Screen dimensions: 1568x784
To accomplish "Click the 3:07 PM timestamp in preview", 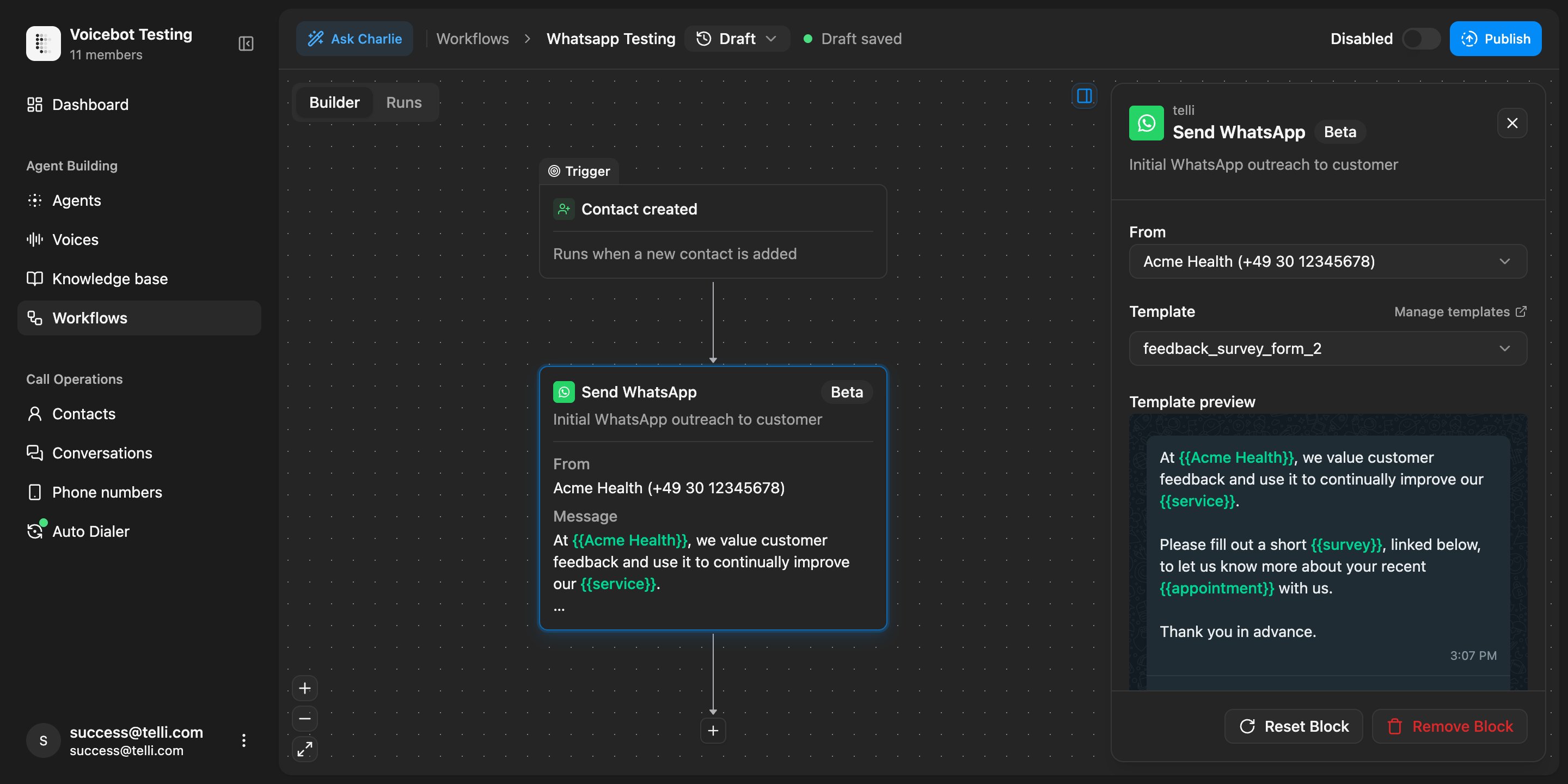I will click(x=1473, y=656).
